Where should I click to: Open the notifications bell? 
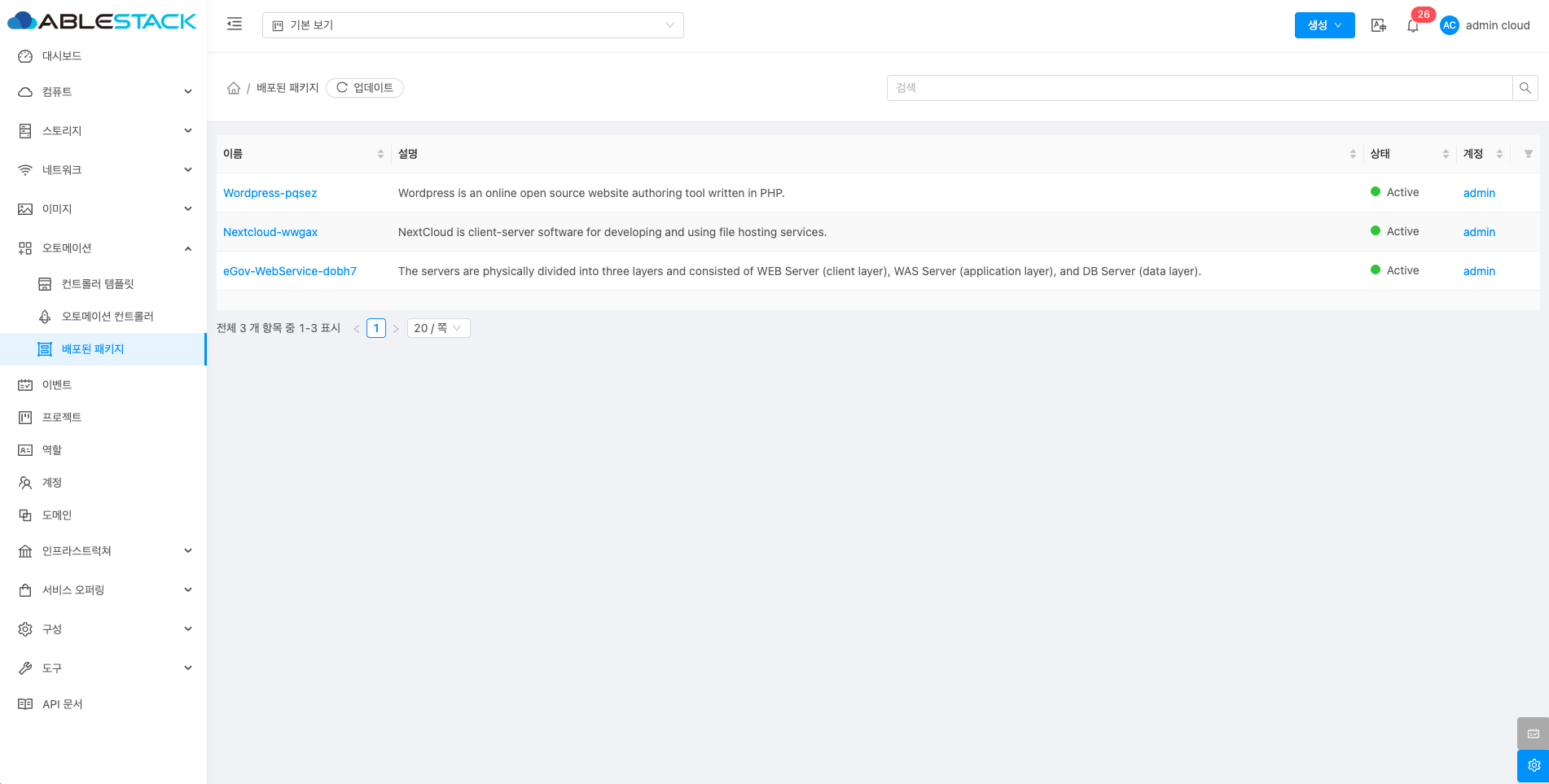[1413, 26]
